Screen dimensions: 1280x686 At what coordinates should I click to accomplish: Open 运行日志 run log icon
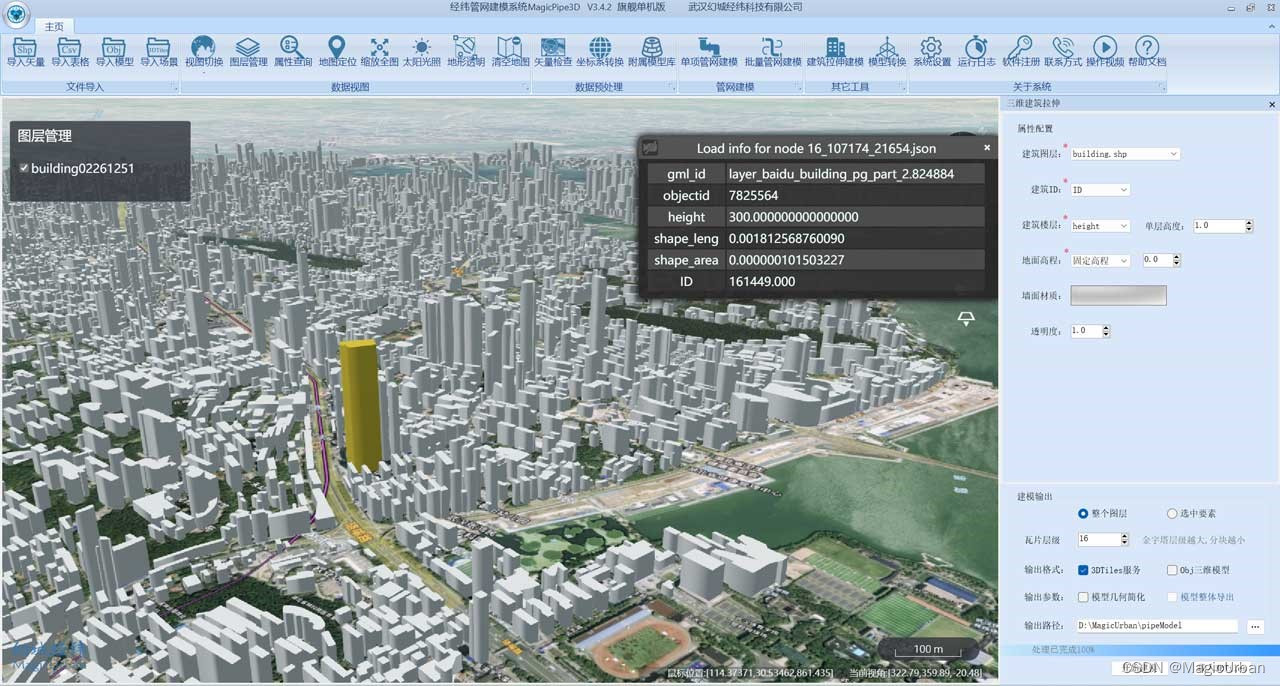point(976,47)
